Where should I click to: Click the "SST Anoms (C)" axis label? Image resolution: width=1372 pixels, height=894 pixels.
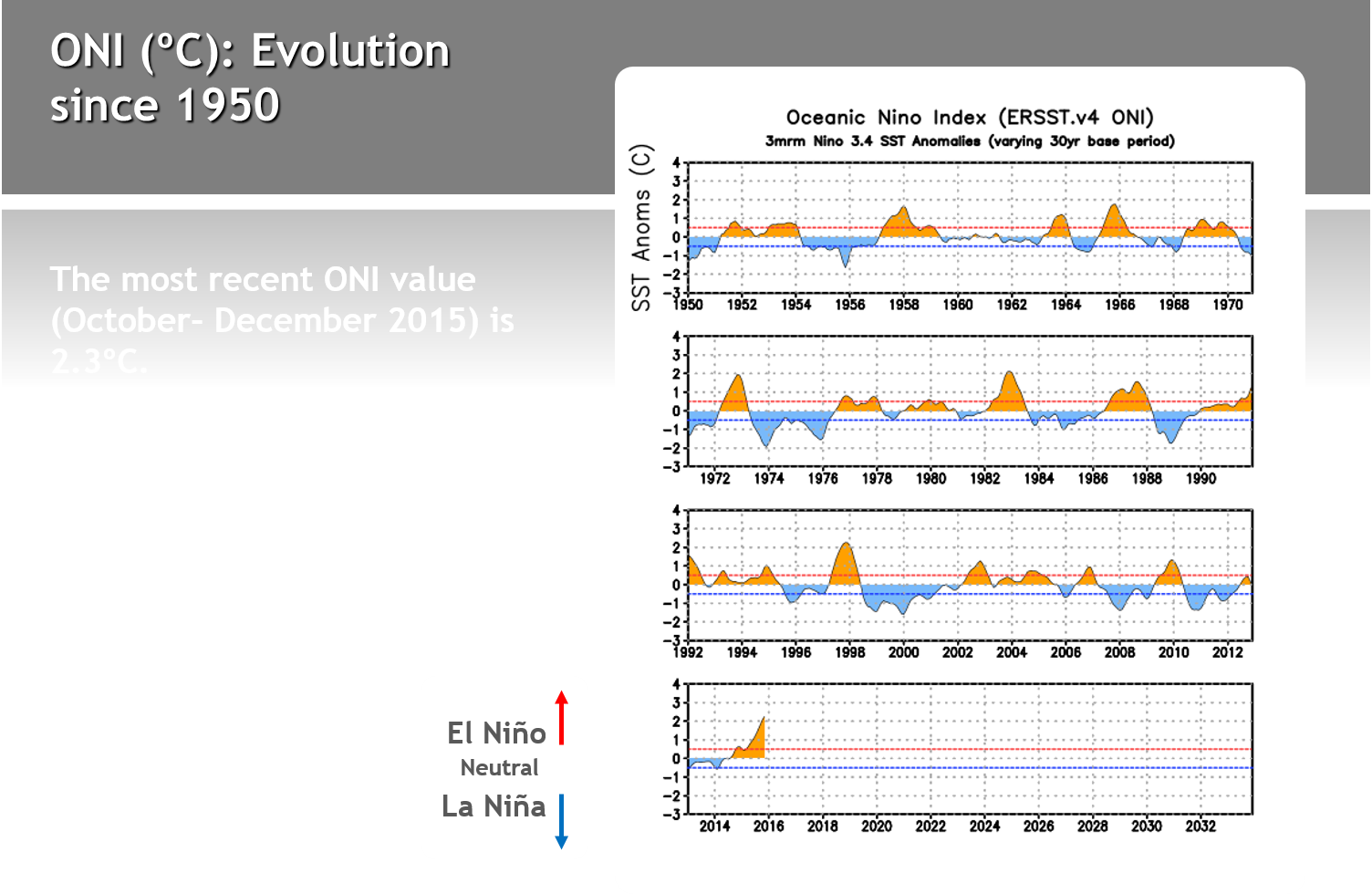click(x=641, y=227)
